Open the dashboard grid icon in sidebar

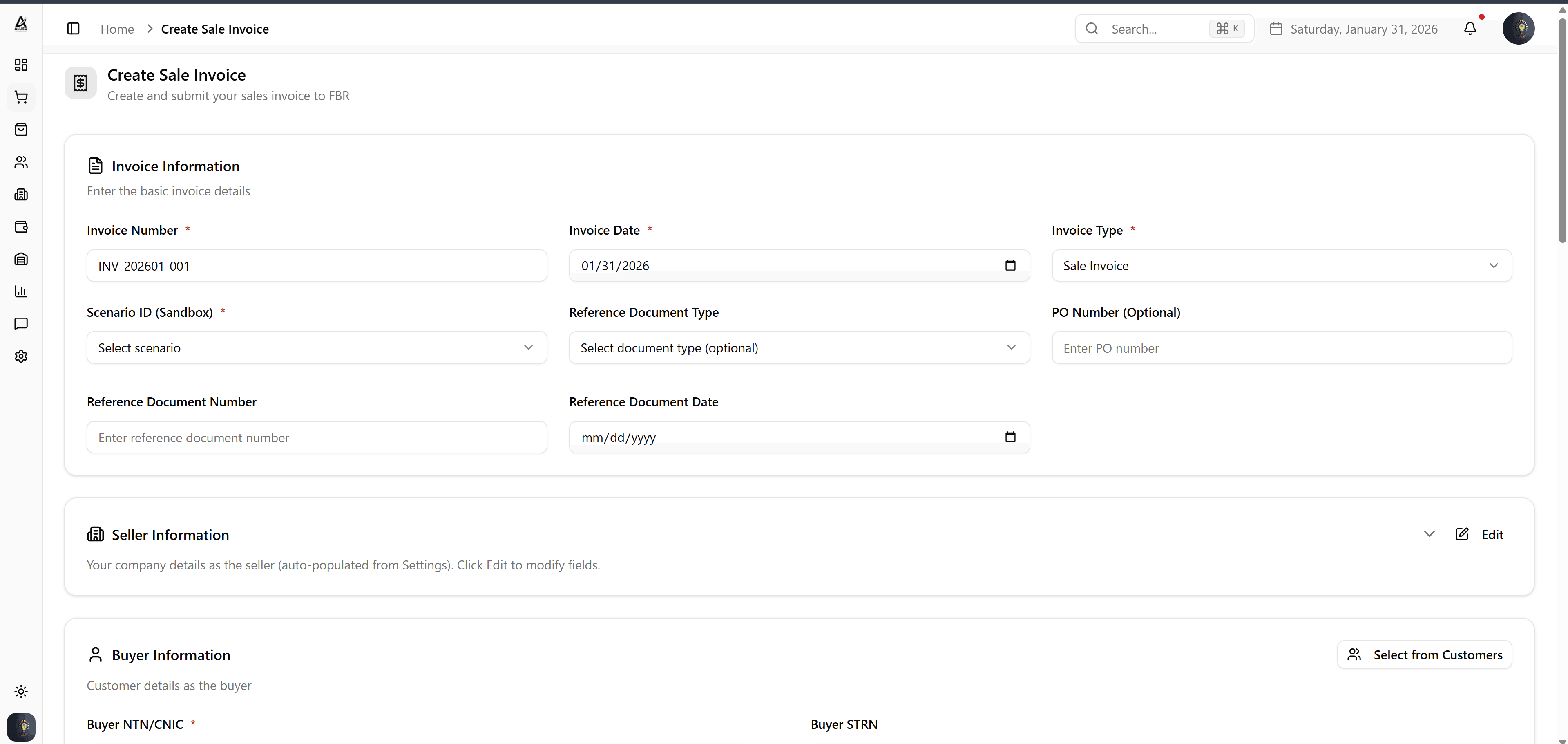coord(21,65)
